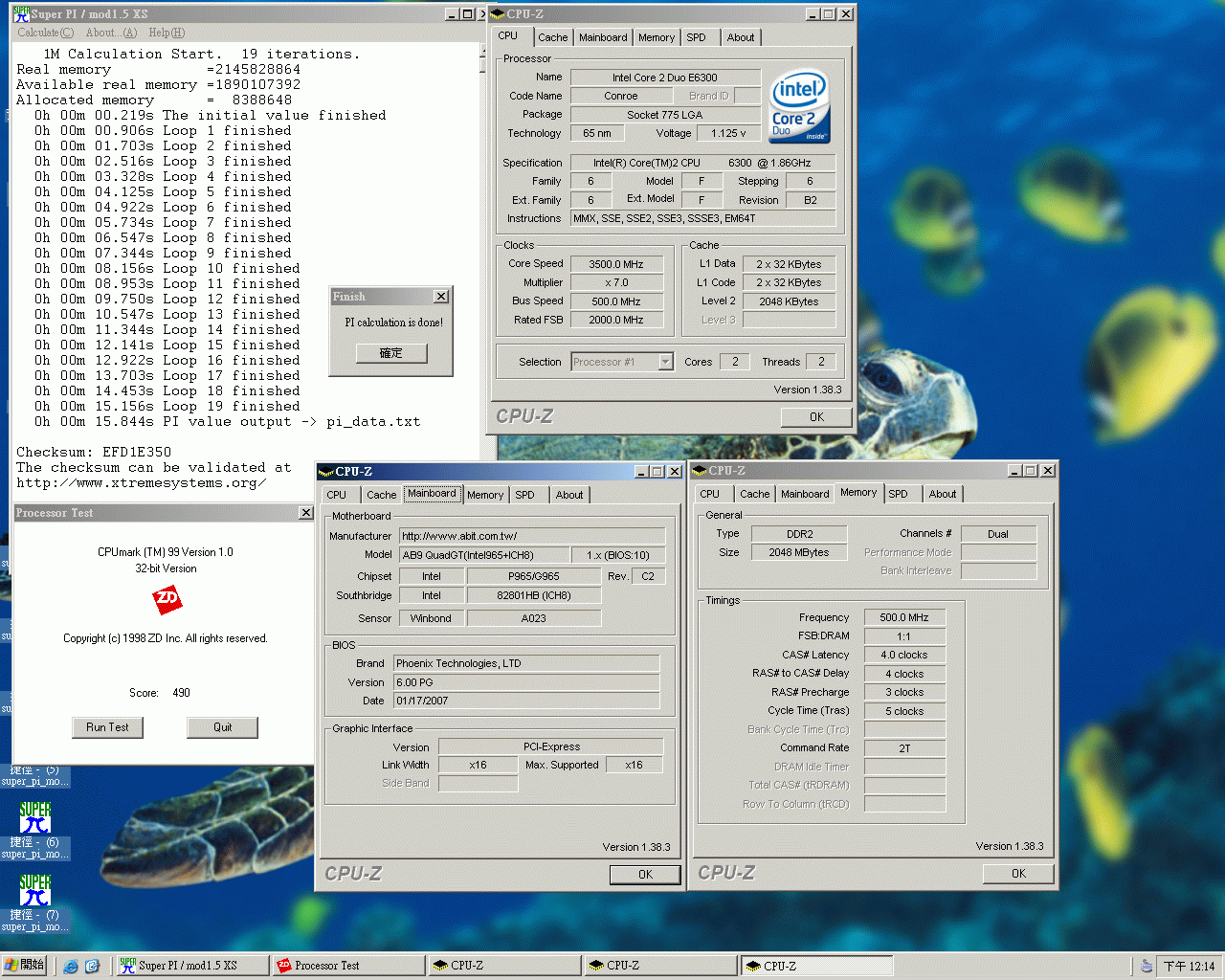The width and height of the screenshot is (1225, 980).
Task: Click the Rated FSB value '2000.0 MHz'
Action: click(x=616, y=320)
